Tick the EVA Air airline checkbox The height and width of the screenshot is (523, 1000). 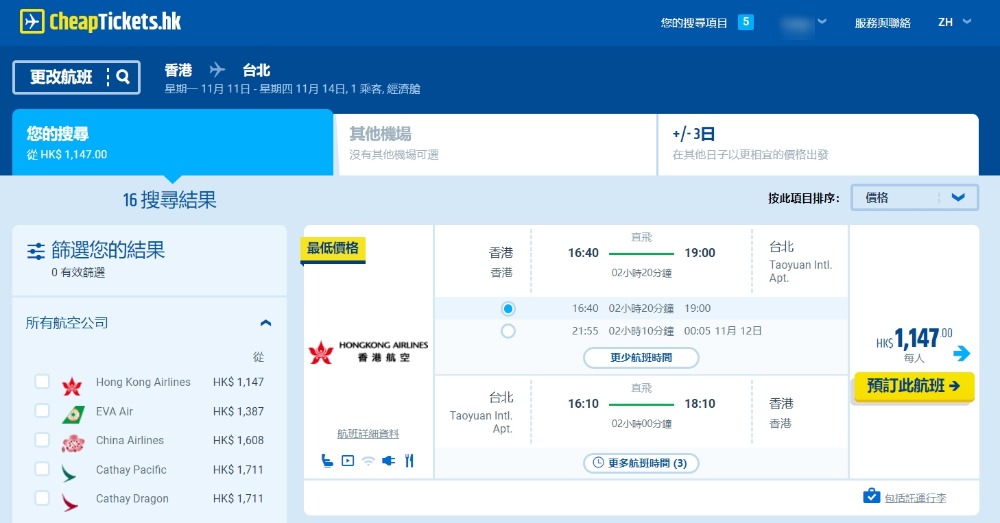click(42, 411)
